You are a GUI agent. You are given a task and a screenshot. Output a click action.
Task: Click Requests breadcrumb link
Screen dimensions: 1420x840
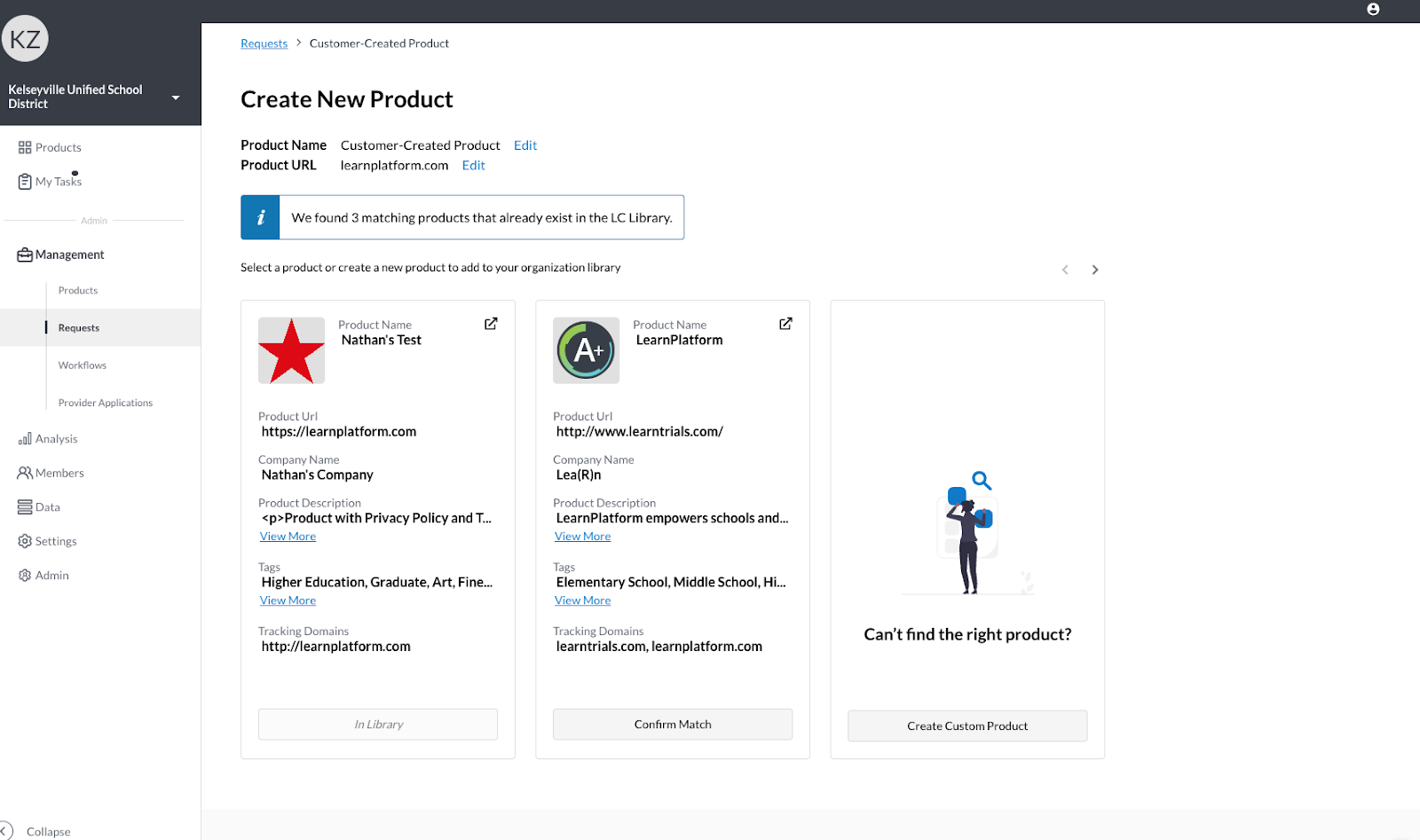coord(264,43)
